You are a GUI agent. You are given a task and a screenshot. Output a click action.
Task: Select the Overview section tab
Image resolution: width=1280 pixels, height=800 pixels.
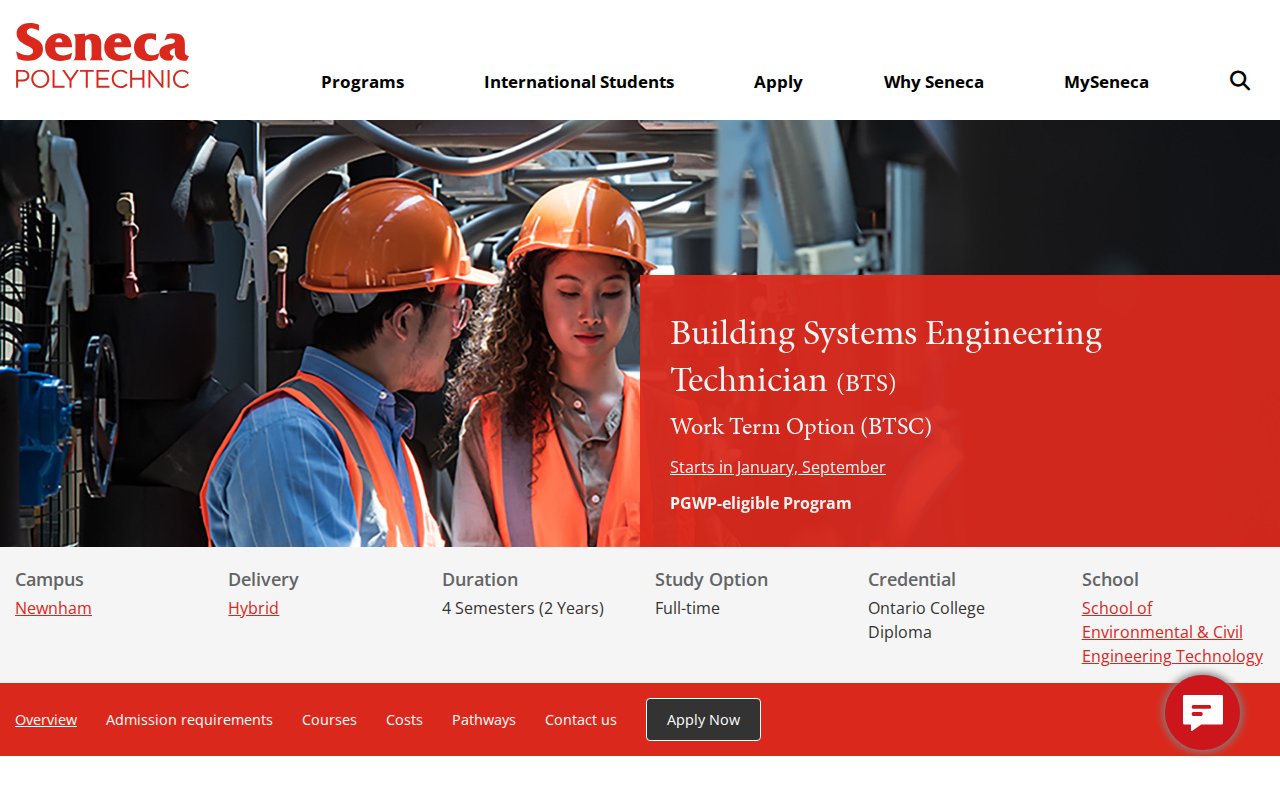click(46, 720)
